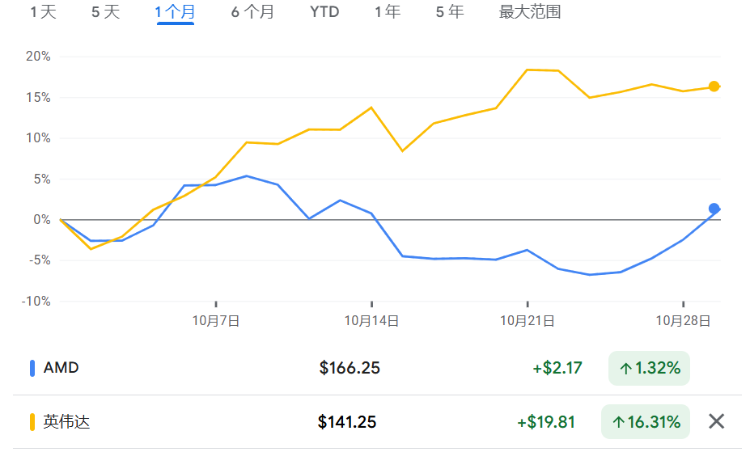Click the AMD blue color marker
750x452 pixels.
(33, 368)
